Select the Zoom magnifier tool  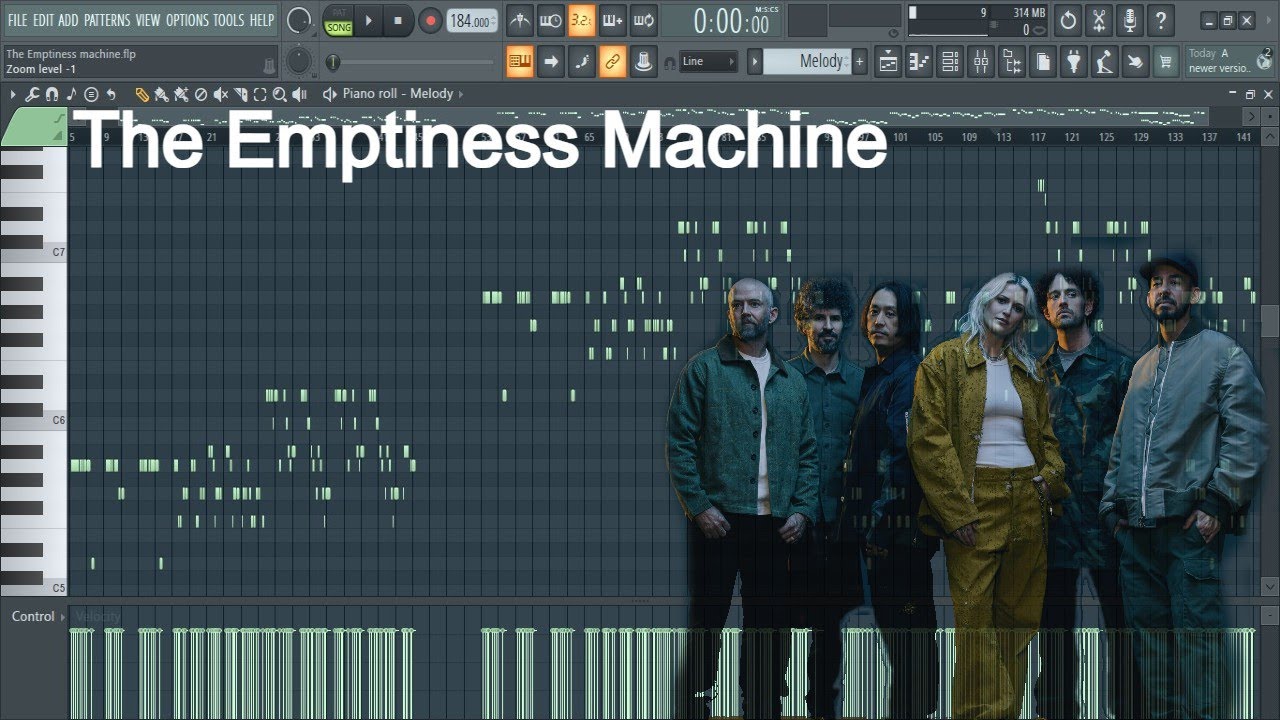(280, 94)
